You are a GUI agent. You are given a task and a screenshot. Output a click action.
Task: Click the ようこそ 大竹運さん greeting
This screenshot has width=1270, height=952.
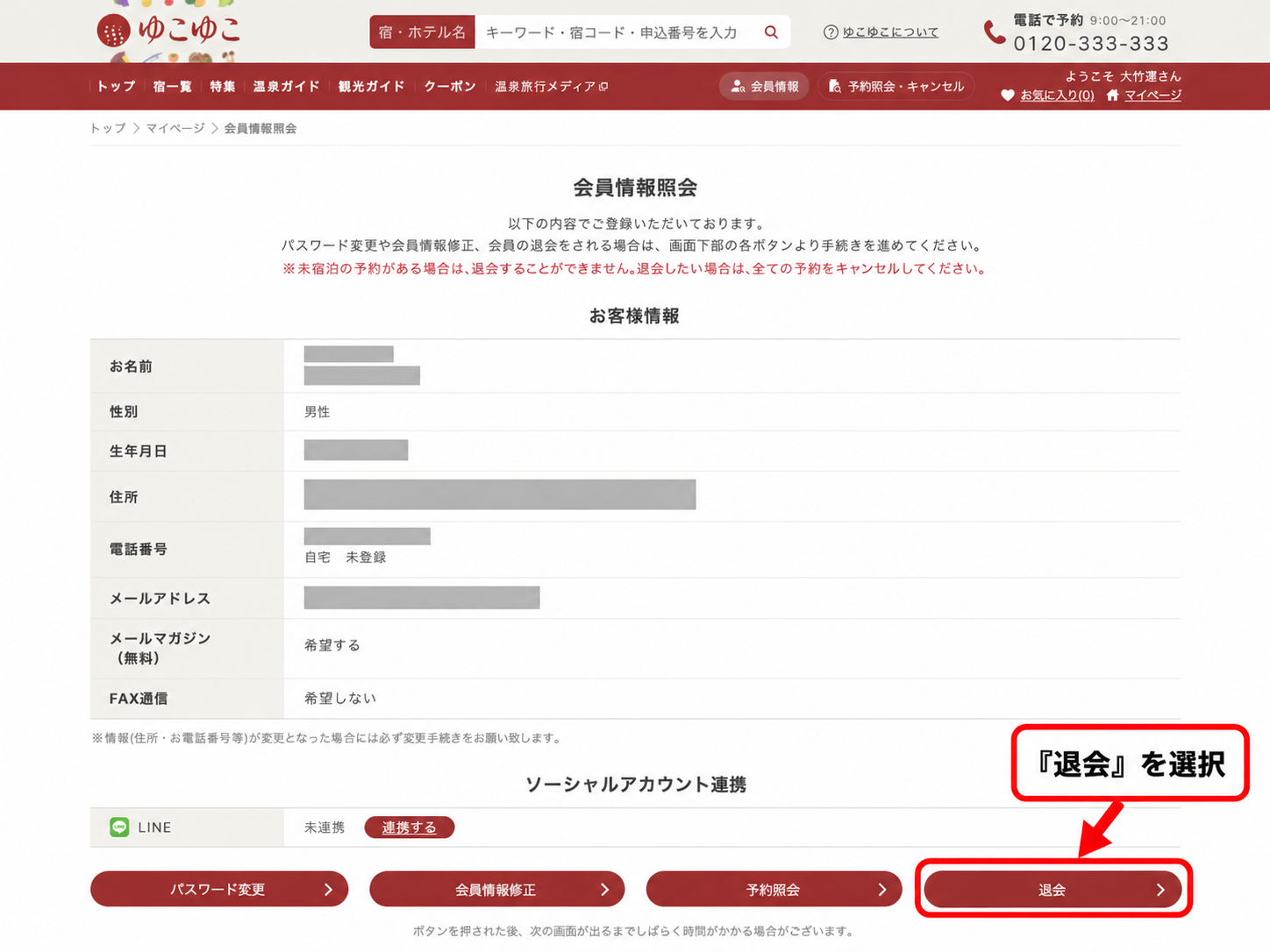pyautogui.click(x=1123, y=76)
